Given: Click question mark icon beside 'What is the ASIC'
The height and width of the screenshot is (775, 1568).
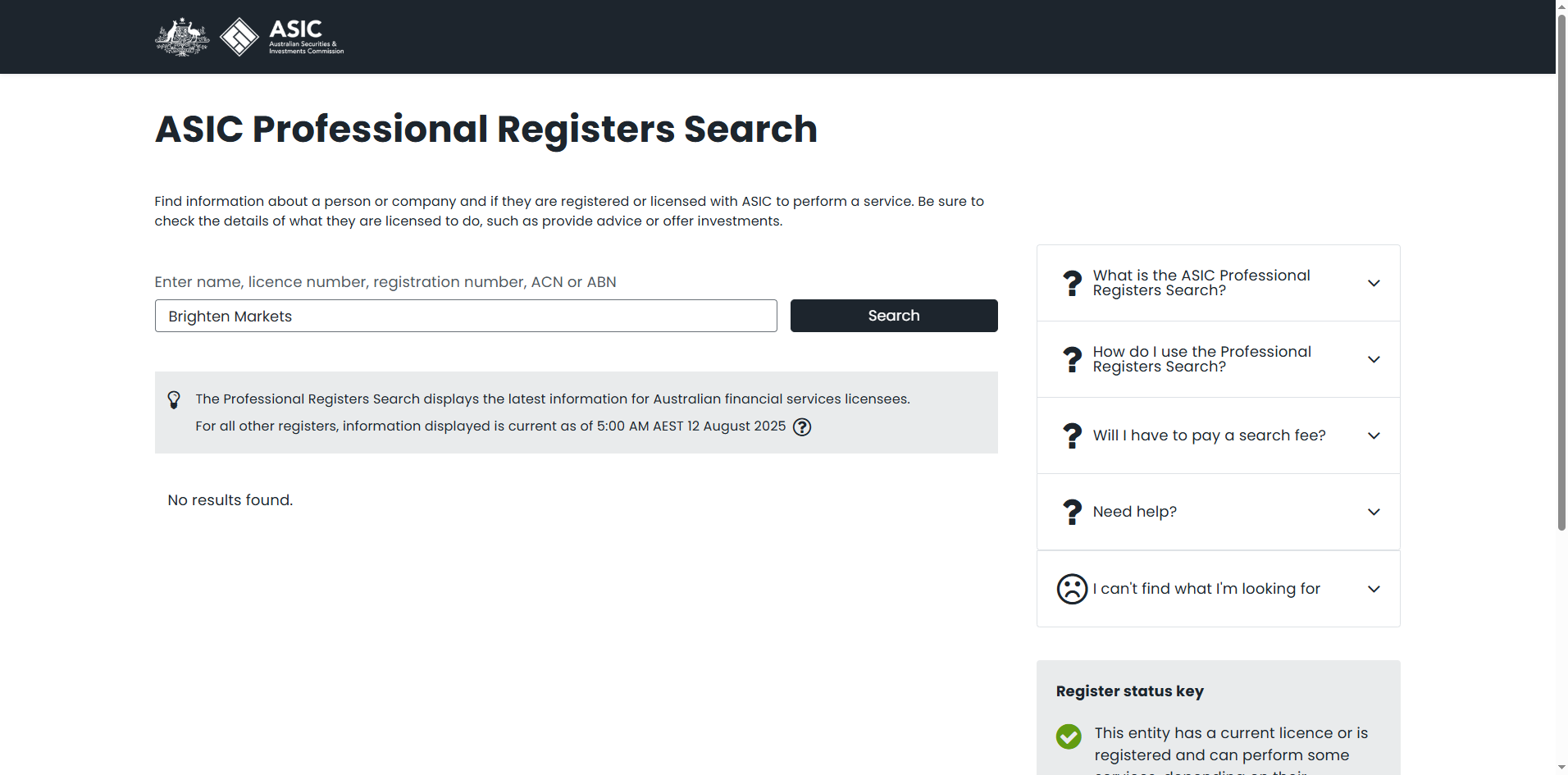Looking at the screenshot, I should 1072,283.
